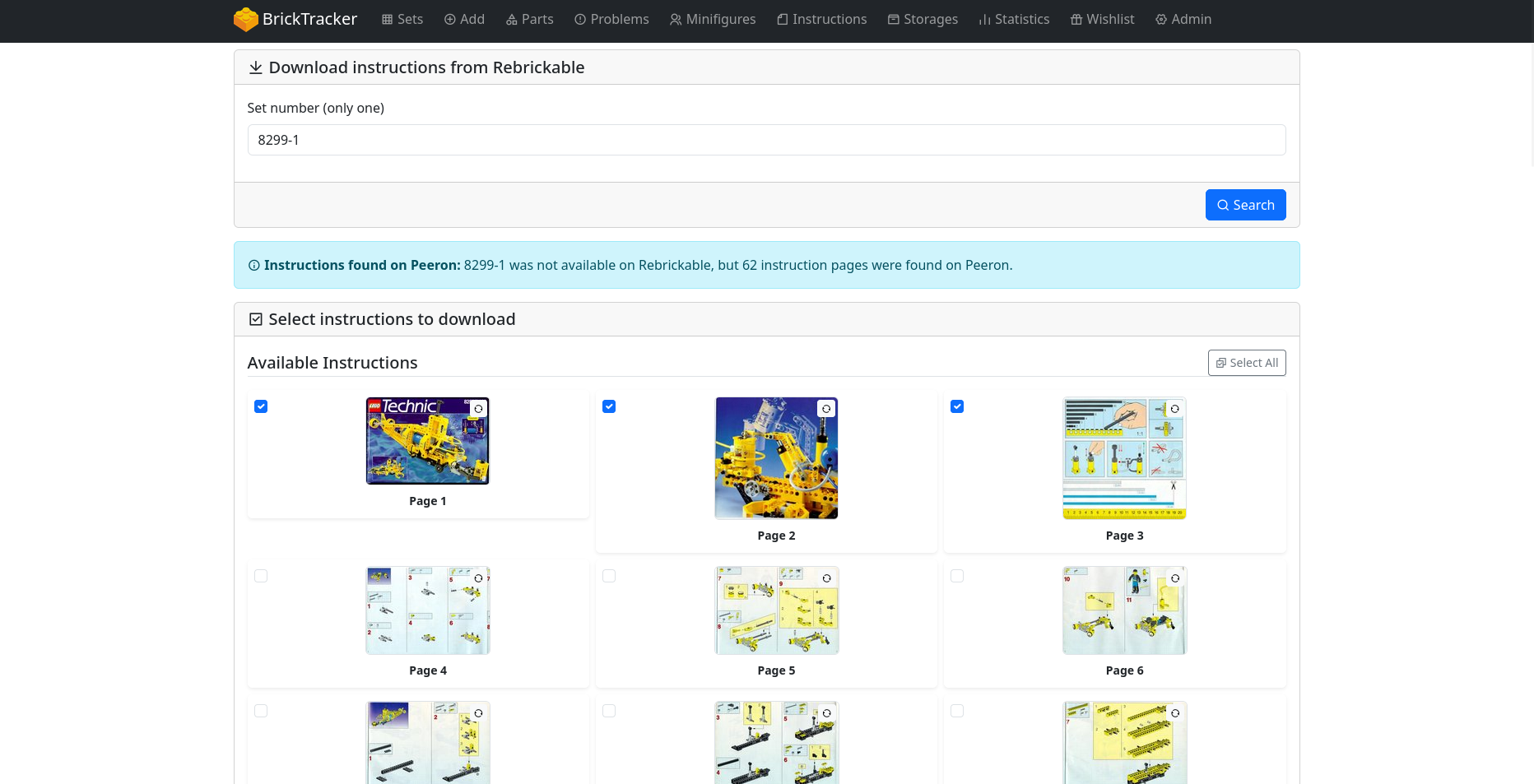Screen dimensions: 1534x784
Task: Deselect the Page 3 checkbox
Action: [x=957, y=406]
